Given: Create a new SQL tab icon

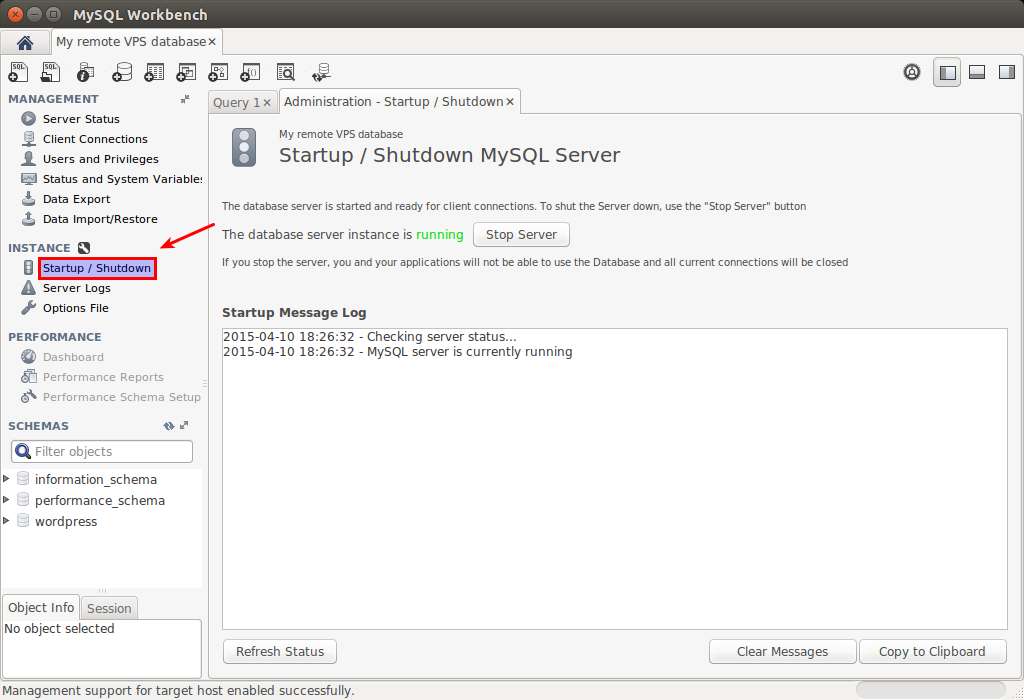Looking at the screenshot, I should pos(18,72).
